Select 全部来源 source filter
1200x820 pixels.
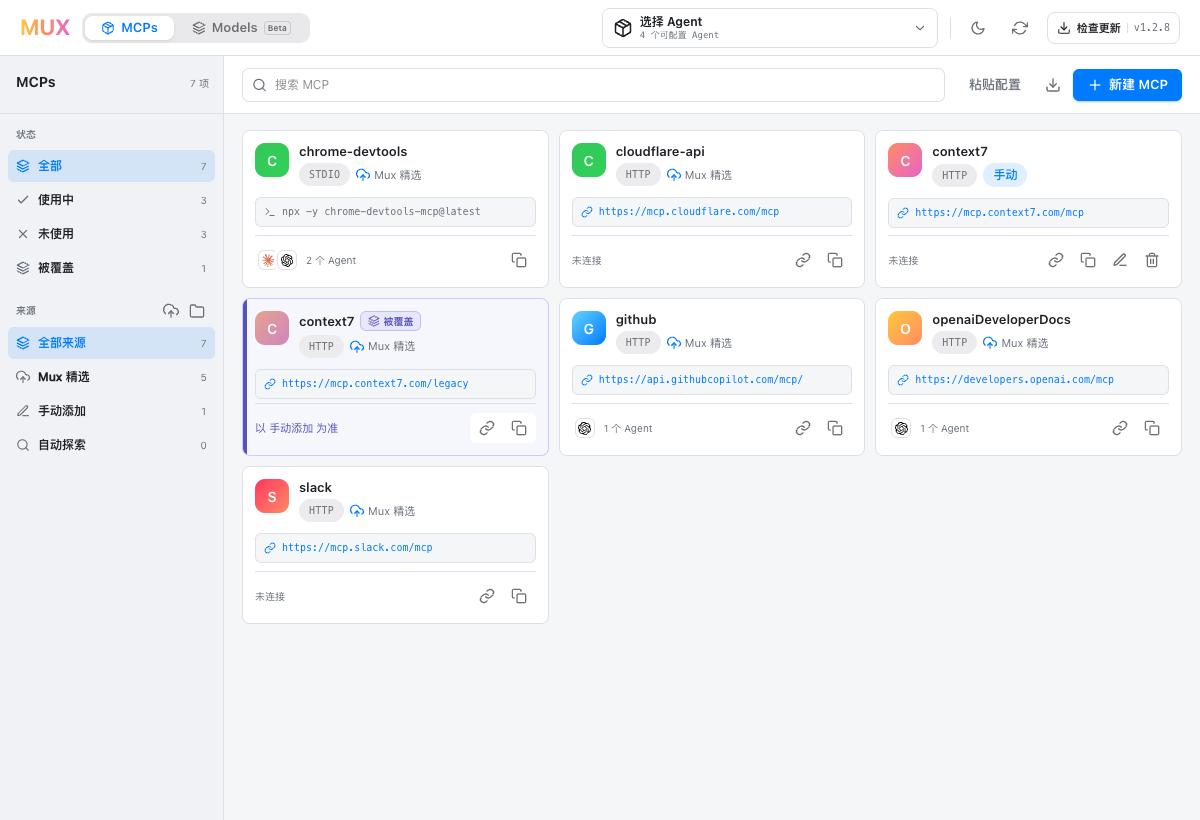click(111, 343)
